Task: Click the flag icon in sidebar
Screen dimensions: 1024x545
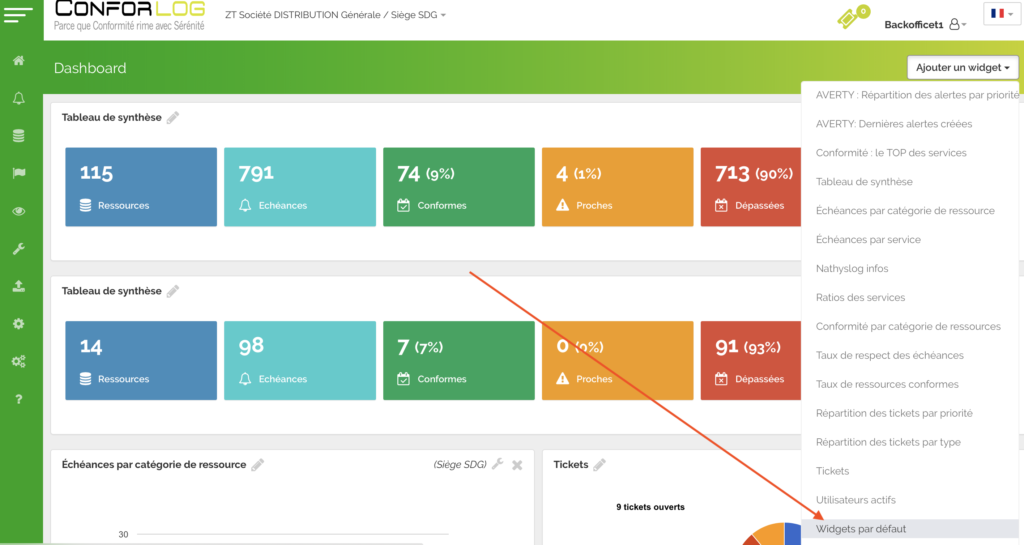Action: coord(18,173)
